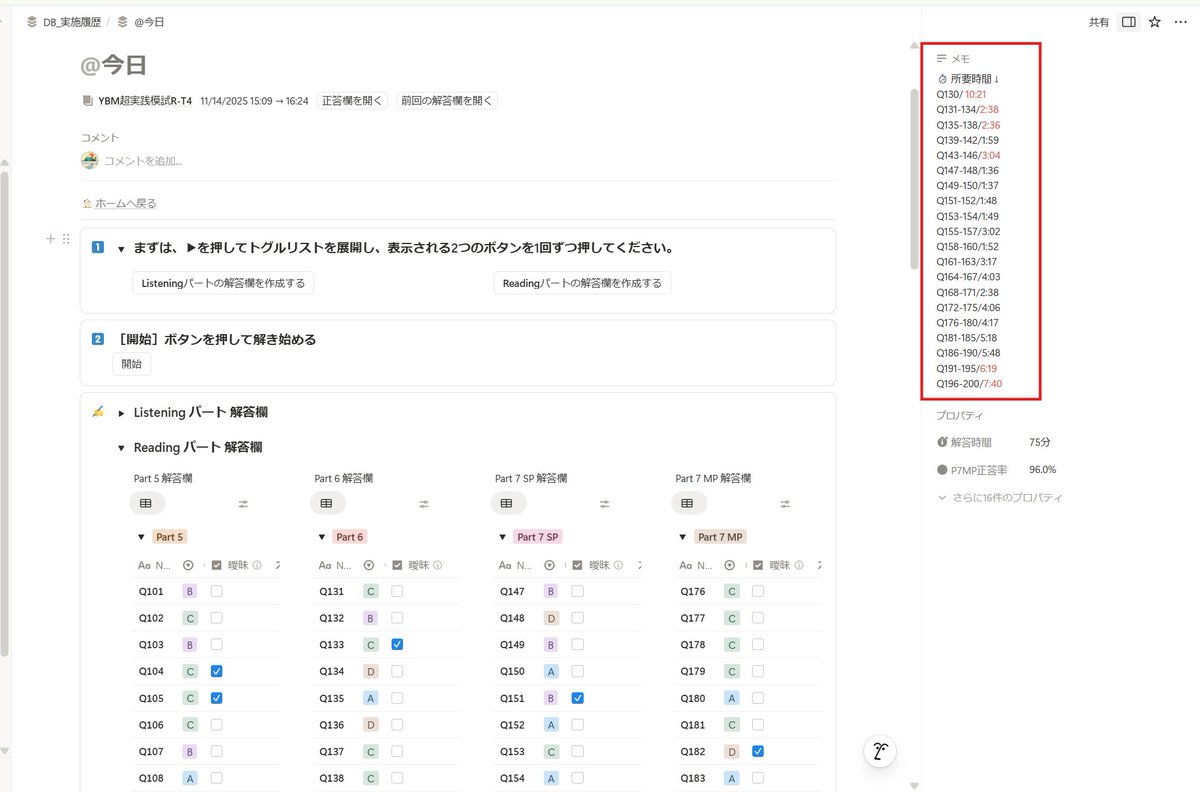Open the Part 5 table view icon
The height and width of the screenshot is (792, 1200).
tap(147, 503)
